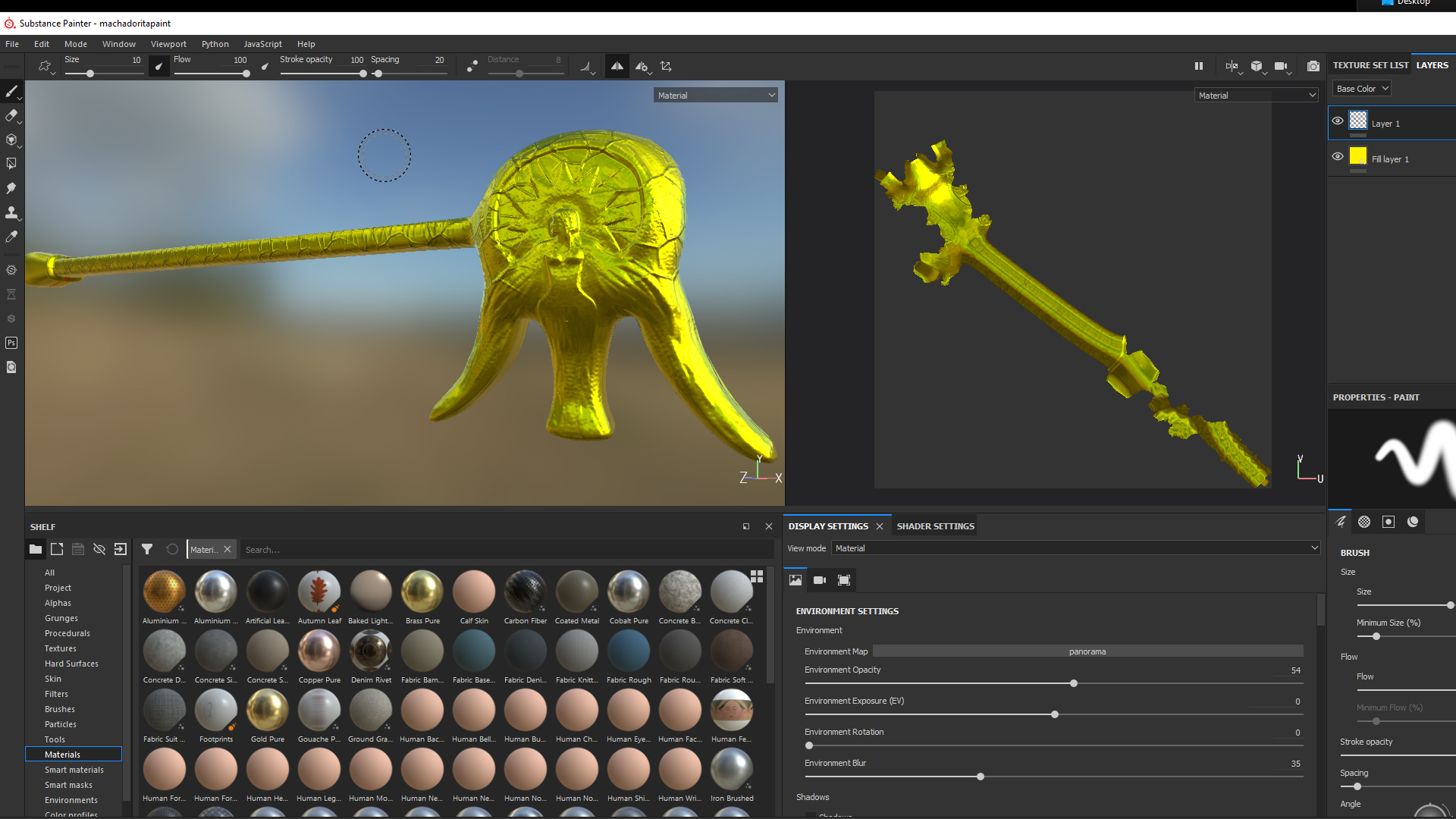Open viewport settings frame icon
1456x819 pixels.
[844, 580]
